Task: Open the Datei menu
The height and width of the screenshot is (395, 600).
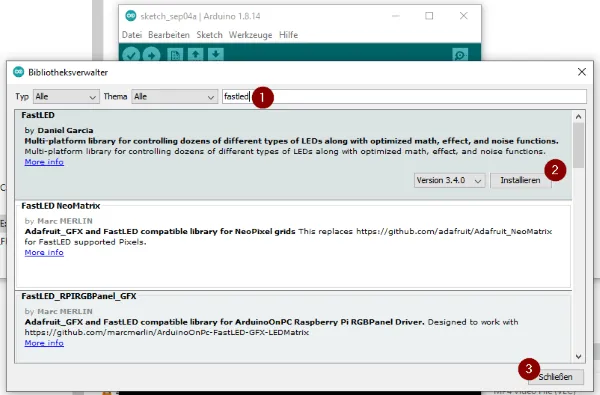Action: (x=132, y=35)
